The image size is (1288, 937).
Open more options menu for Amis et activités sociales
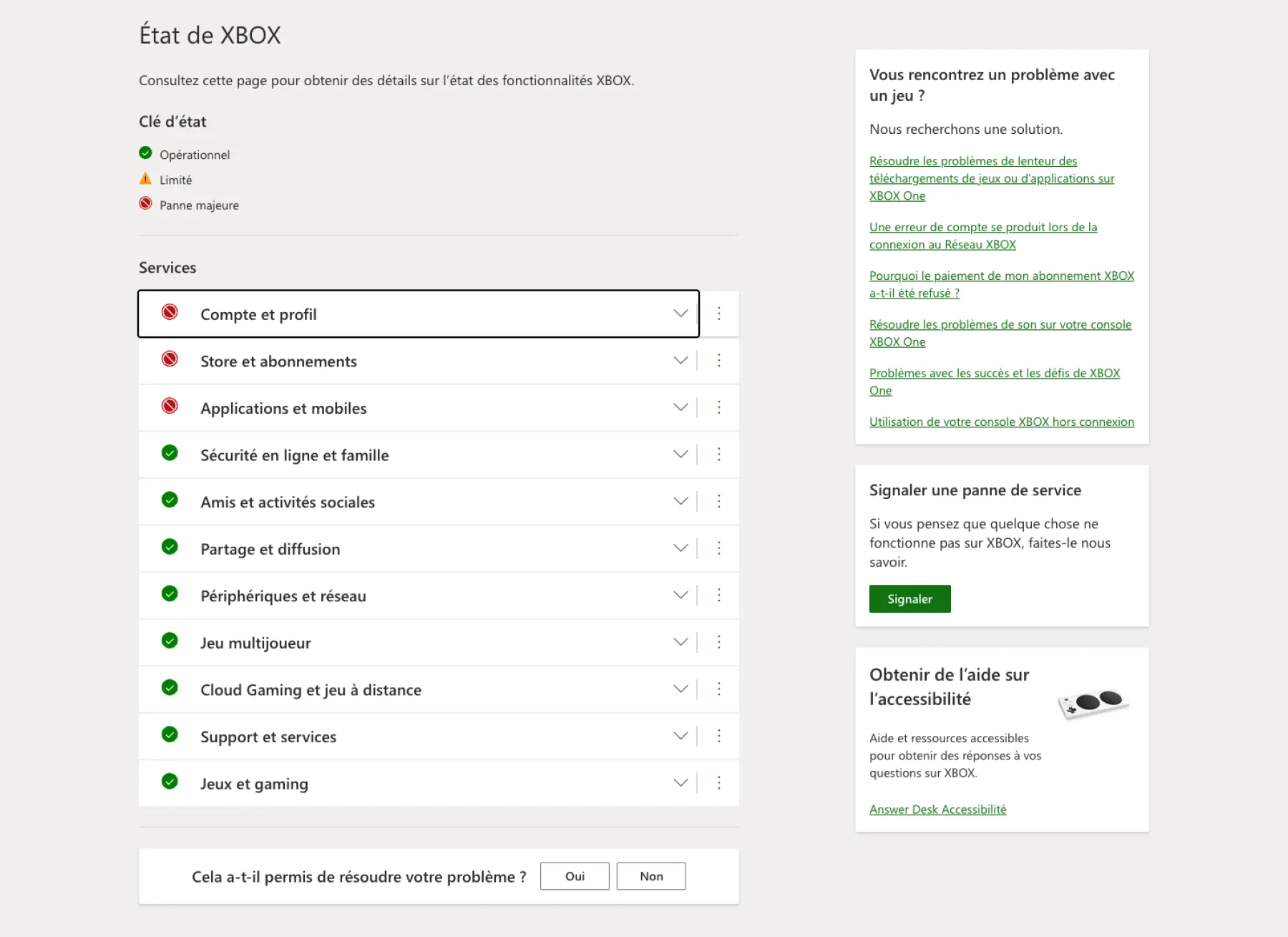[719, 501]
